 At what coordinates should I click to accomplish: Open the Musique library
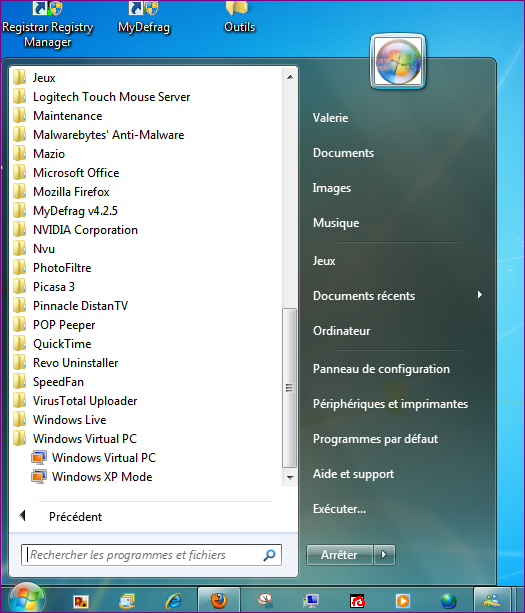(336, 222)
